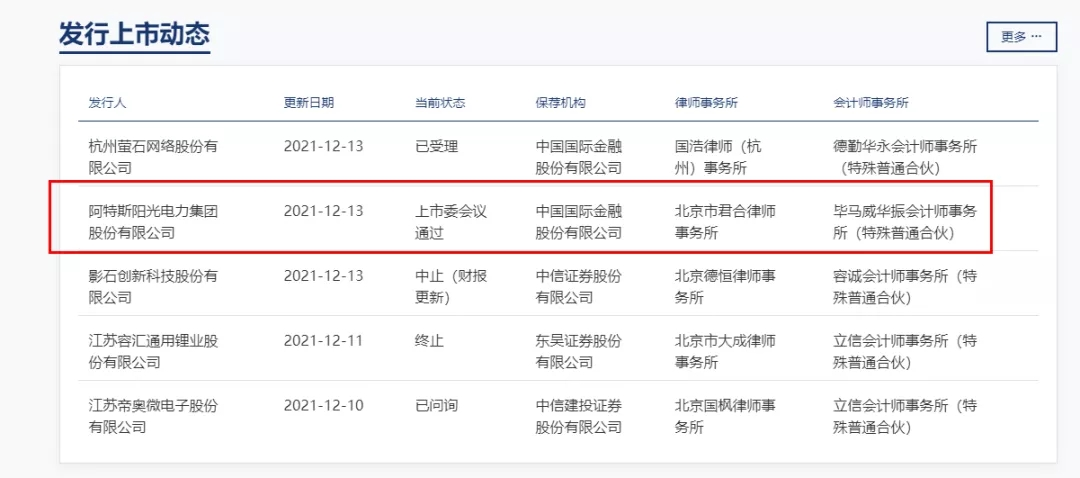This screenshot has width=1080, height=478.
Task: Click the 会计师事务所 column header
Action: coord(870,103)
